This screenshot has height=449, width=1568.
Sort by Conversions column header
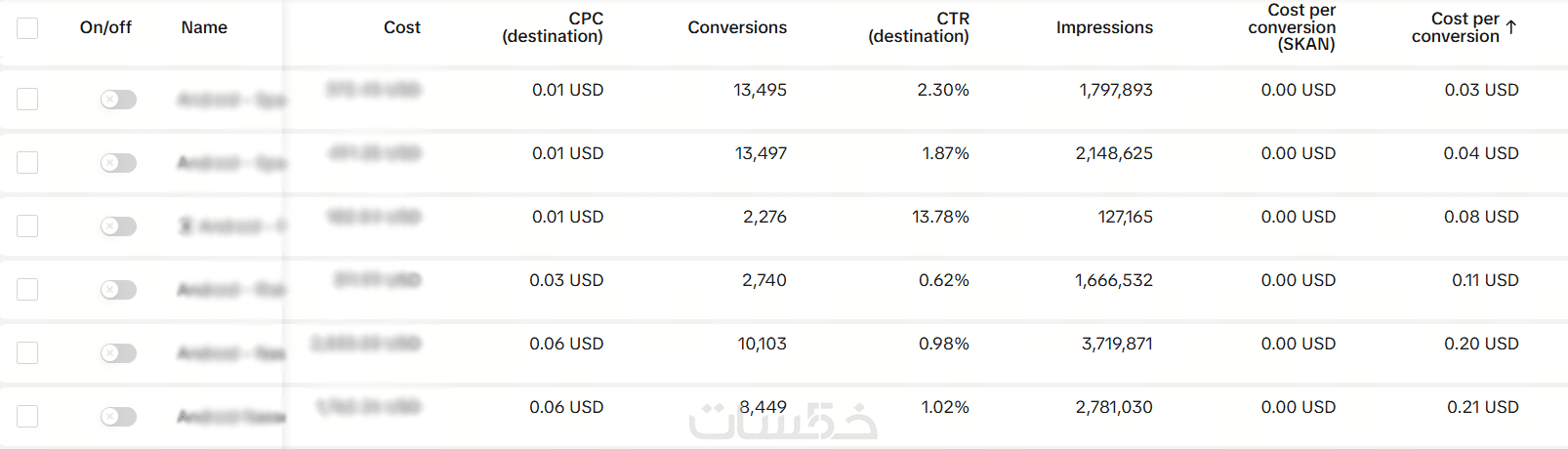click(737, 27)
